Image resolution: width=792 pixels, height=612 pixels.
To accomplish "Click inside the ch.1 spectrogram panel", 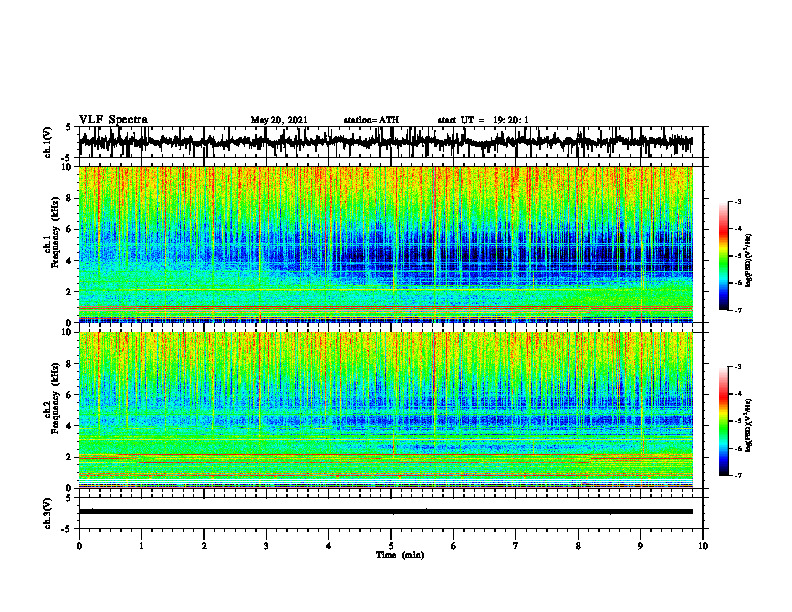I will [x=385, y=244].
